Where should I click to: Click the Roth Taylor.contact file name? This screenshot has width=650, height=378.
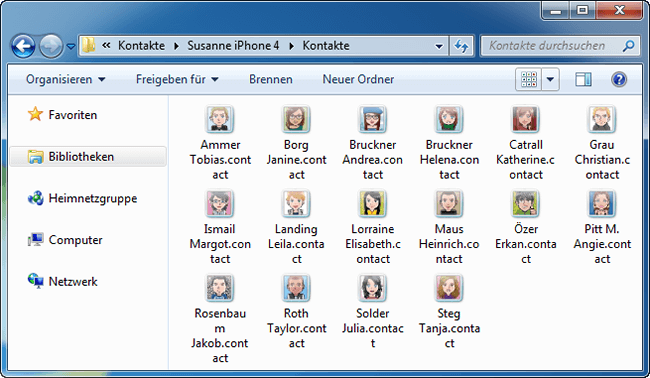point(296,328)
